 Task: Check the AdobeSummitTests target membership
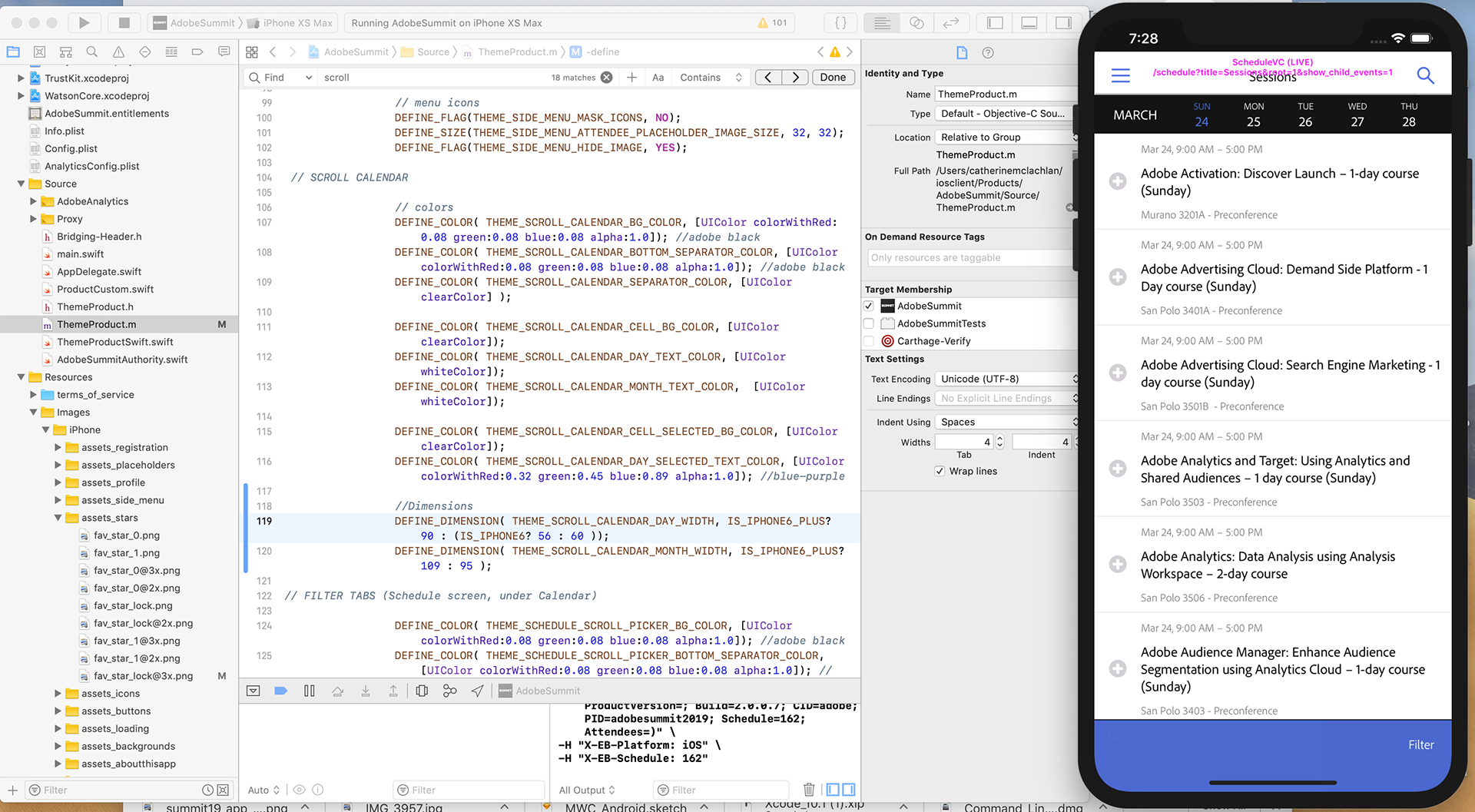(869, 323)
